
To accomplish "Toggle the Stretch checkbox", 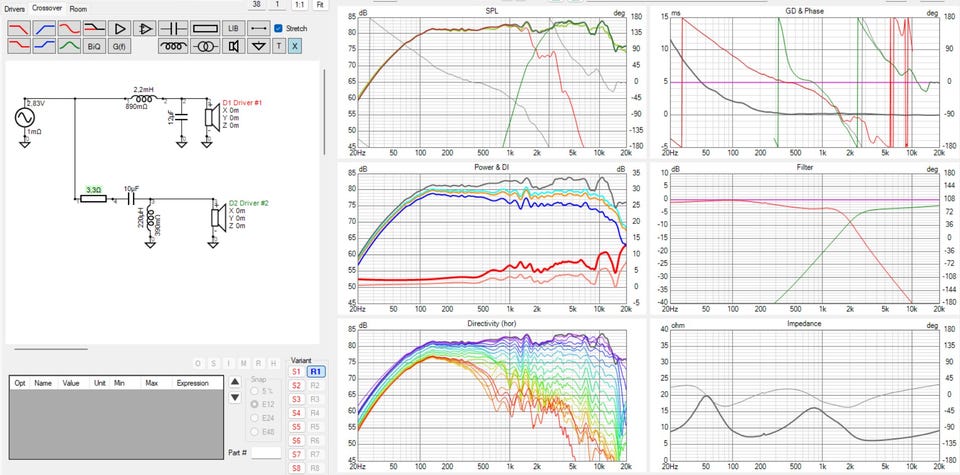I will click(279, 28).
